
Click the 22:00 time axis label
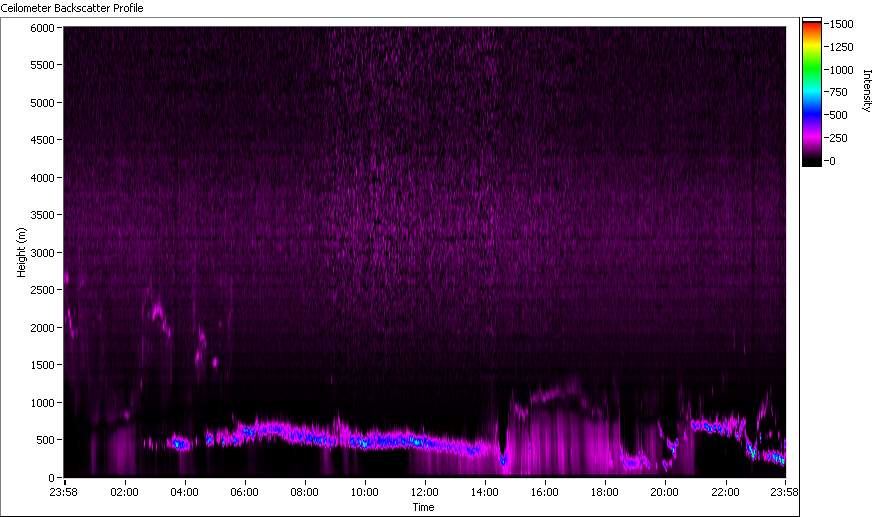point(725,492)
